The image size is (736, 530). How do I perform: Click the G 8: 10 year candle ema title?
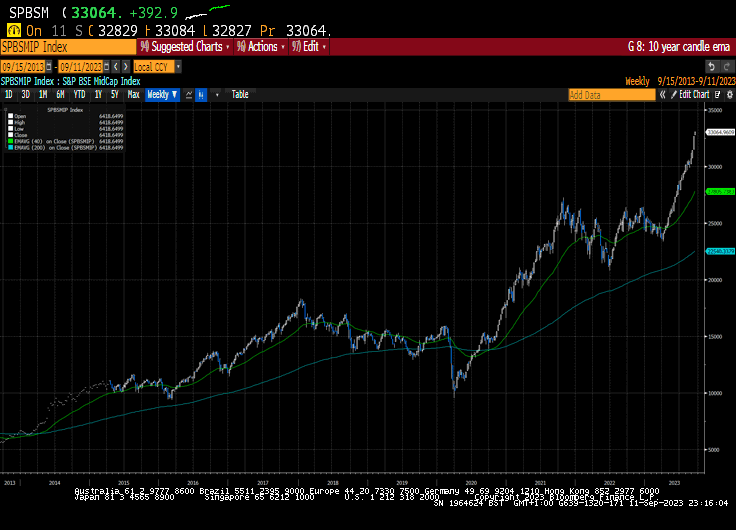pos(679,47)
